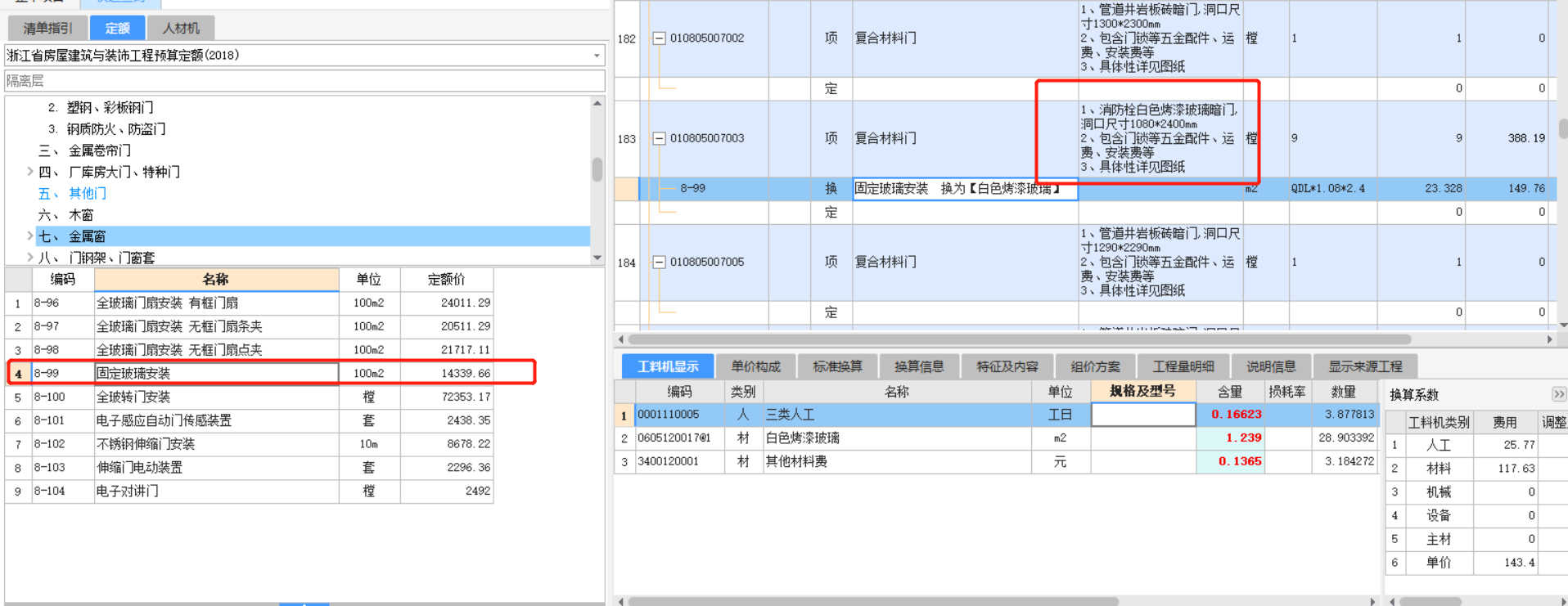Select quota row 8-97 无框门扇条夹
The height and width of the screenshot is (606, 1568).
coord(249,326)
